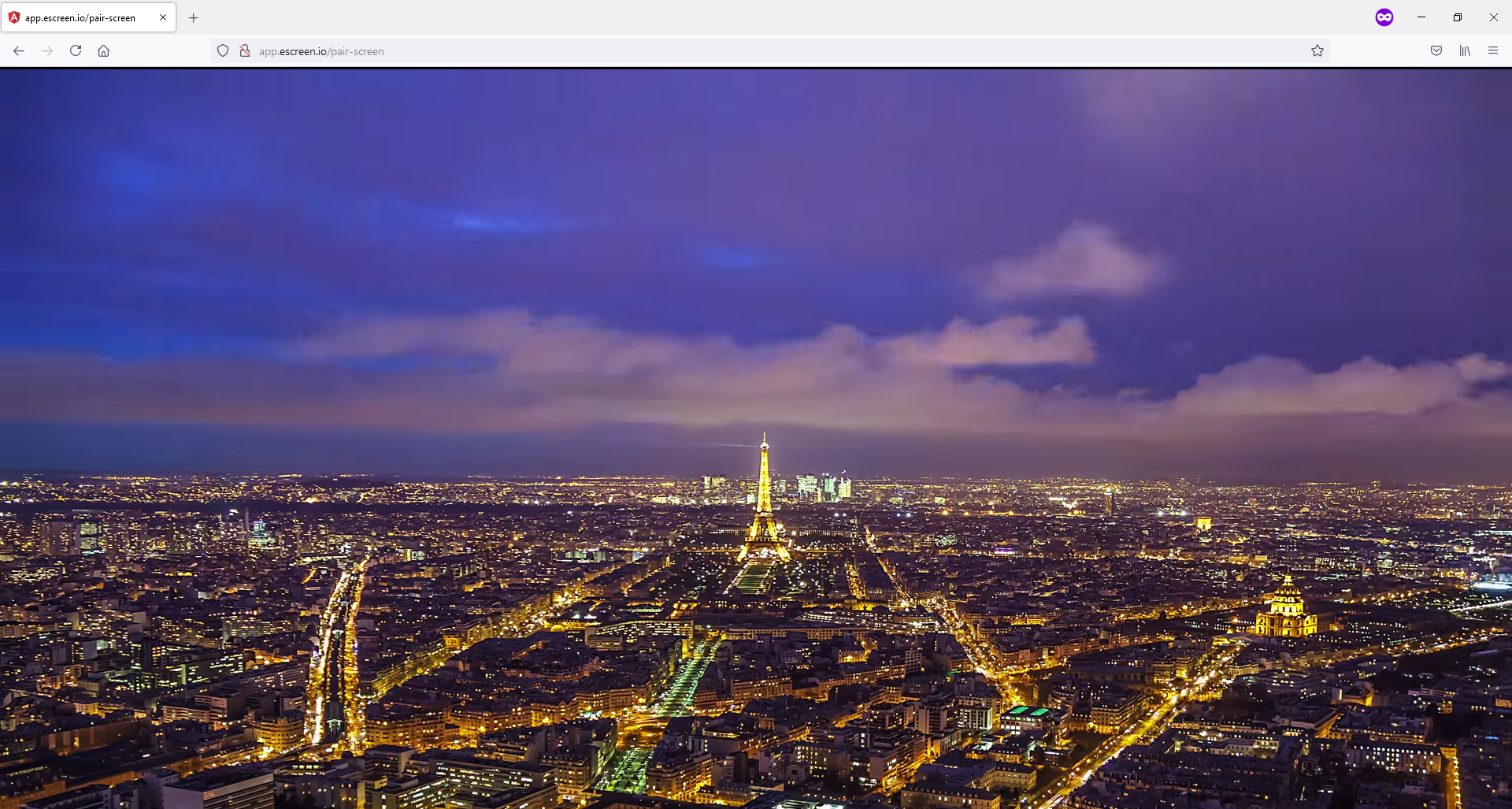The height and width of the screenshot is (809, 1512).
Task: Open the tracking protection shield panel
Action: tap(223, 51)
